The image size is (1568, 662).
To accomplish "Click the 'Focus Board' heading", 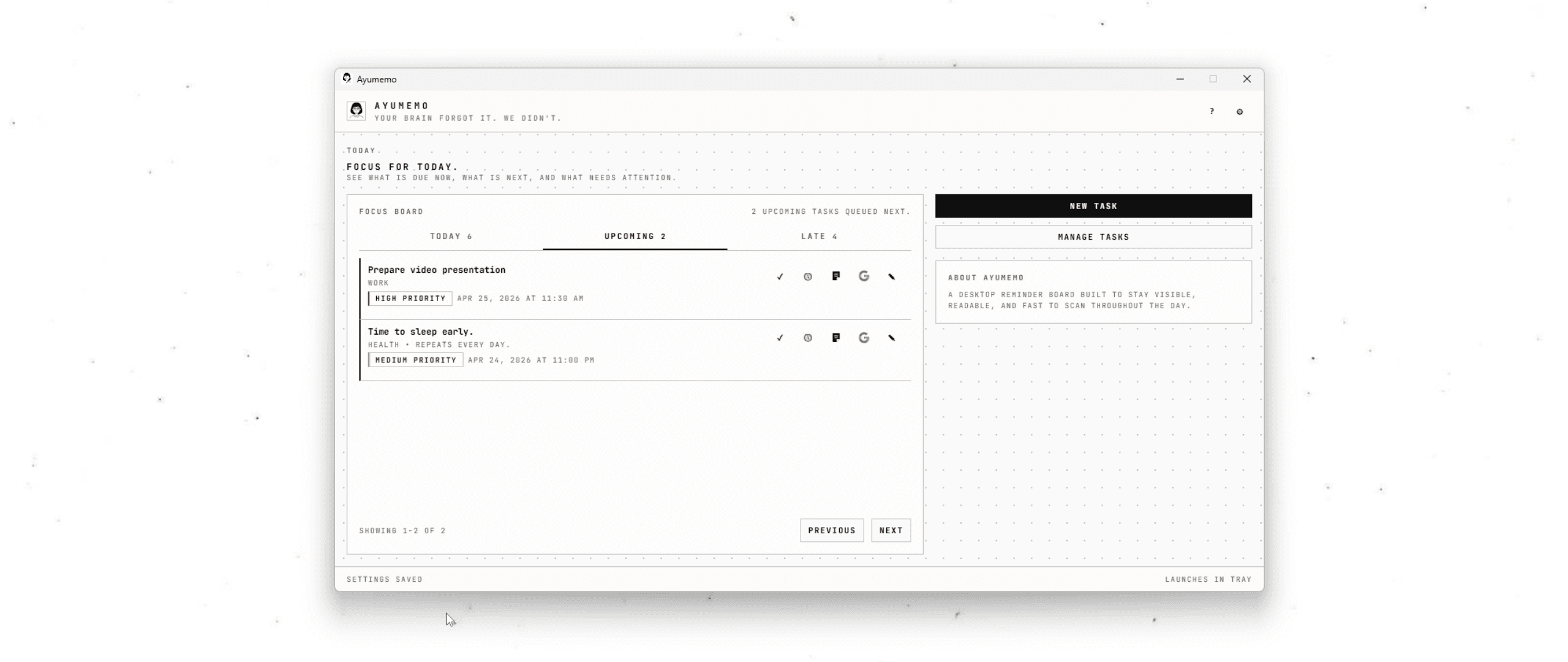I will tap(391, 211).
